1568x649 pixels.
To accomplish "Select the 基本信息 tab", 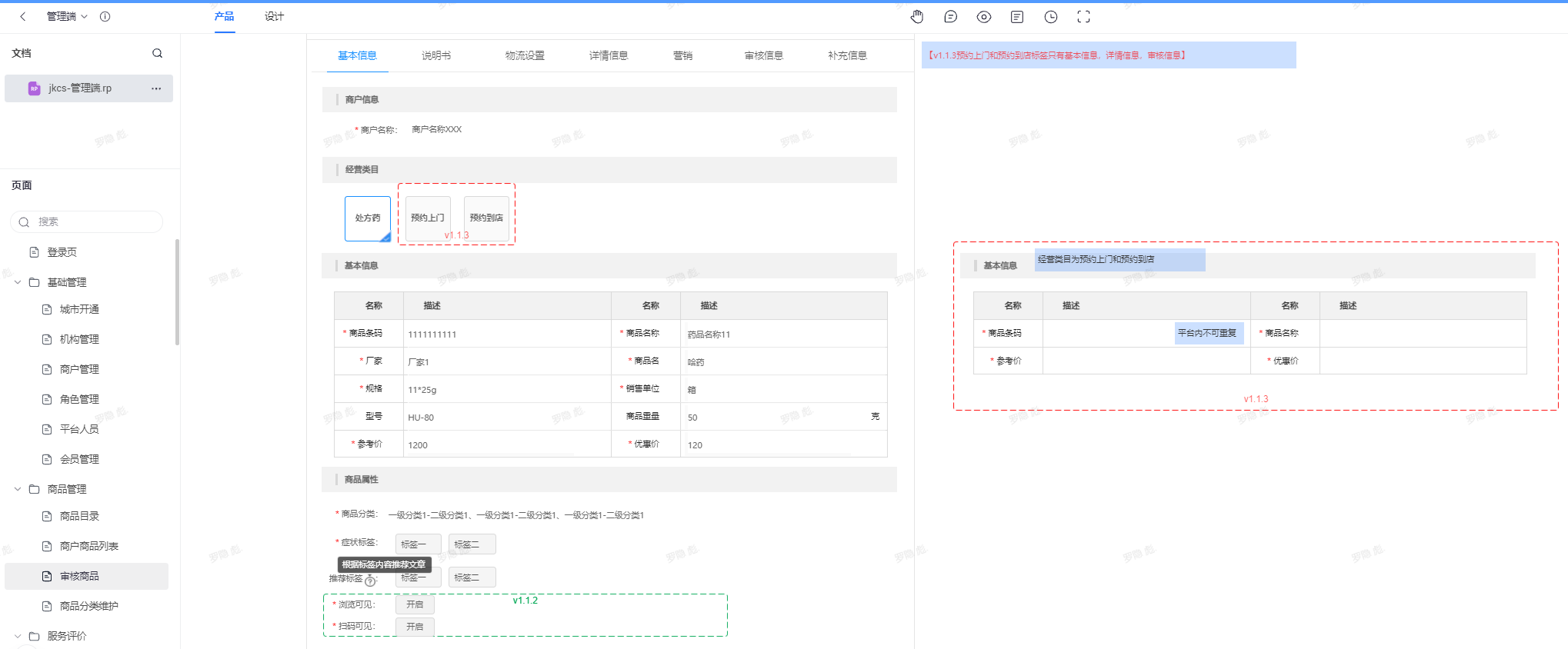I will point(357,55).
